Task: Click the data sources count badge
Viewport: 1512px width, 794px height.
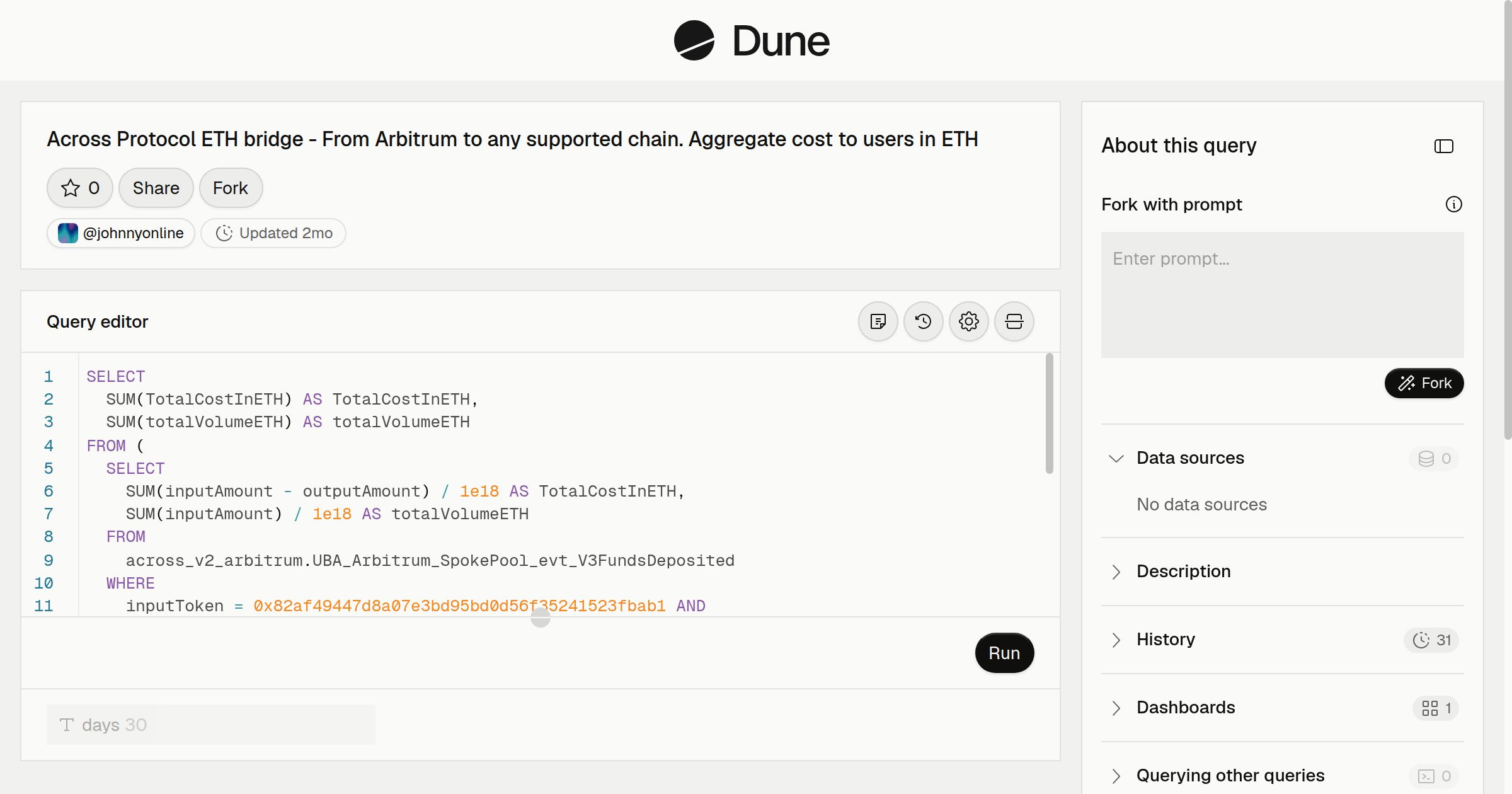Action: [1435, 458]
